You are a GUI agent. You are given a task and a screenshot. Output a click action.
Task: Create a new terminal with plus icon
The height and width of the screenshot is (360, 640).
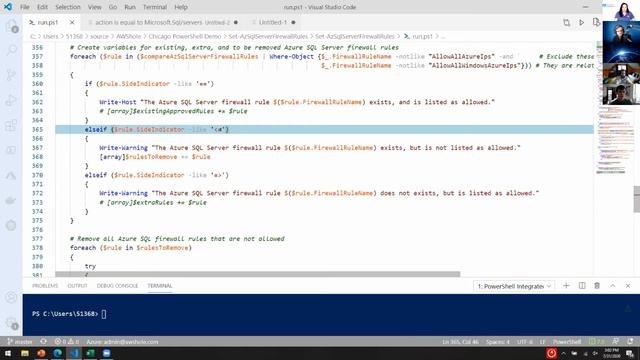point(566,286)
